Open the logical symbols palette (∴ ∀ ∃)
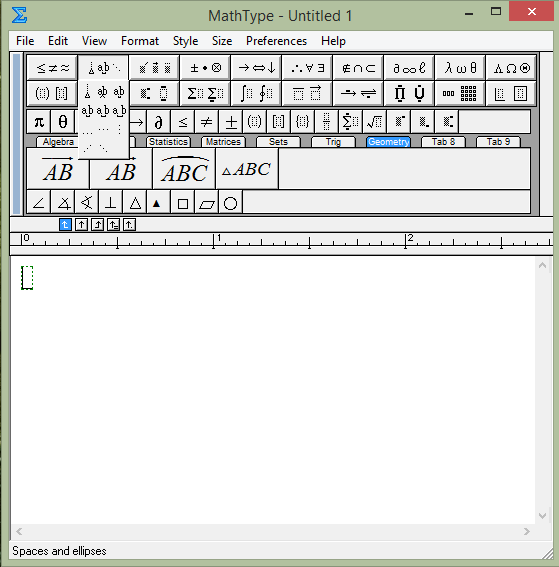 (x=307, y=68)
